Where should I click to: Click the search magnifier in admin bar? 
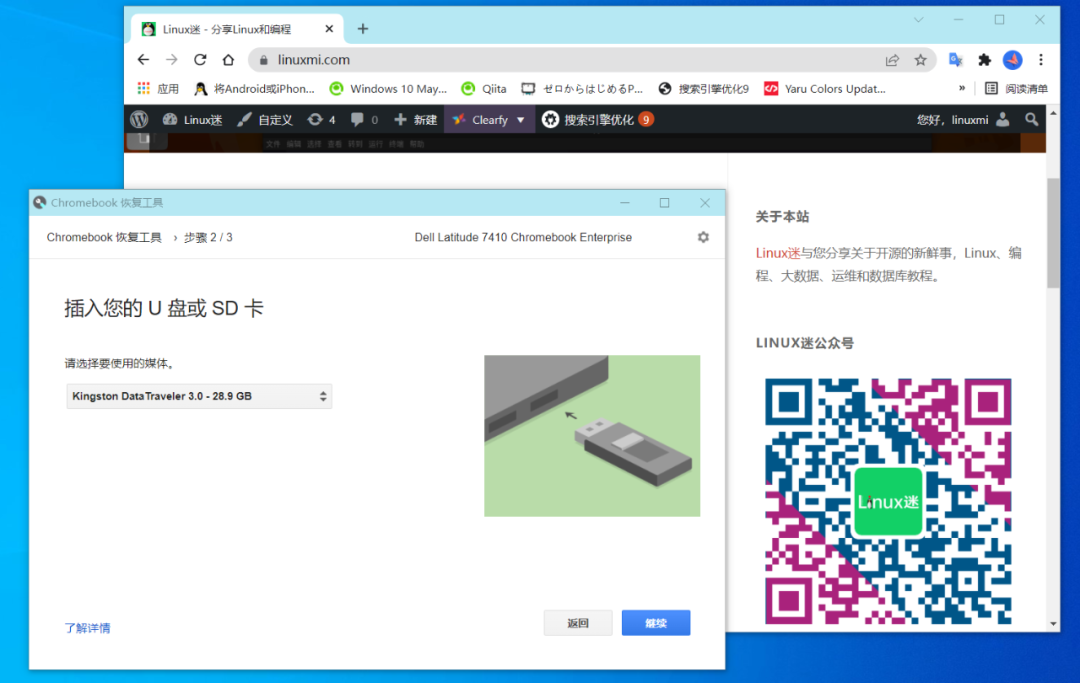(1032, 119)
